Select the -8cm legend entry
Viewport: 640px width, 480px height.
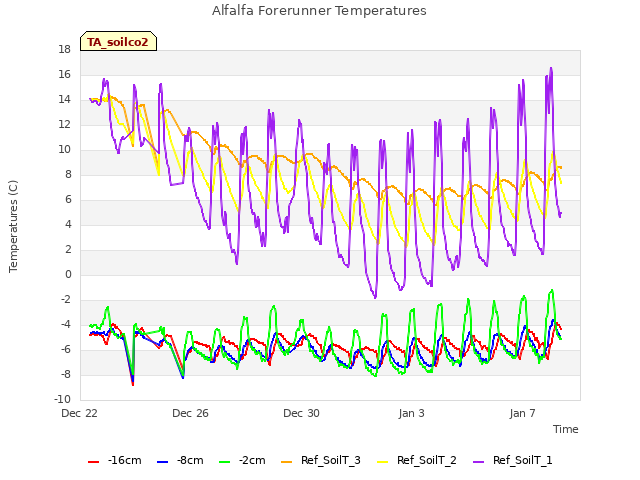click(x=180, y=460)
